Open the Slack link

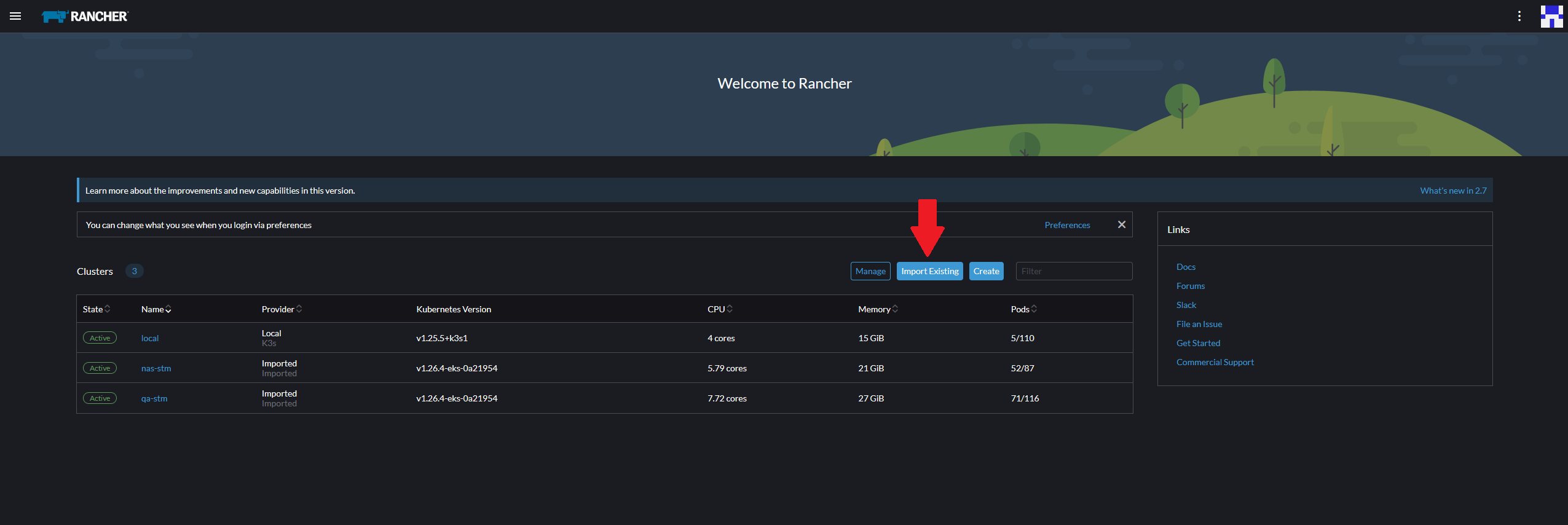pyautogui.click(x=1186, y=305)
